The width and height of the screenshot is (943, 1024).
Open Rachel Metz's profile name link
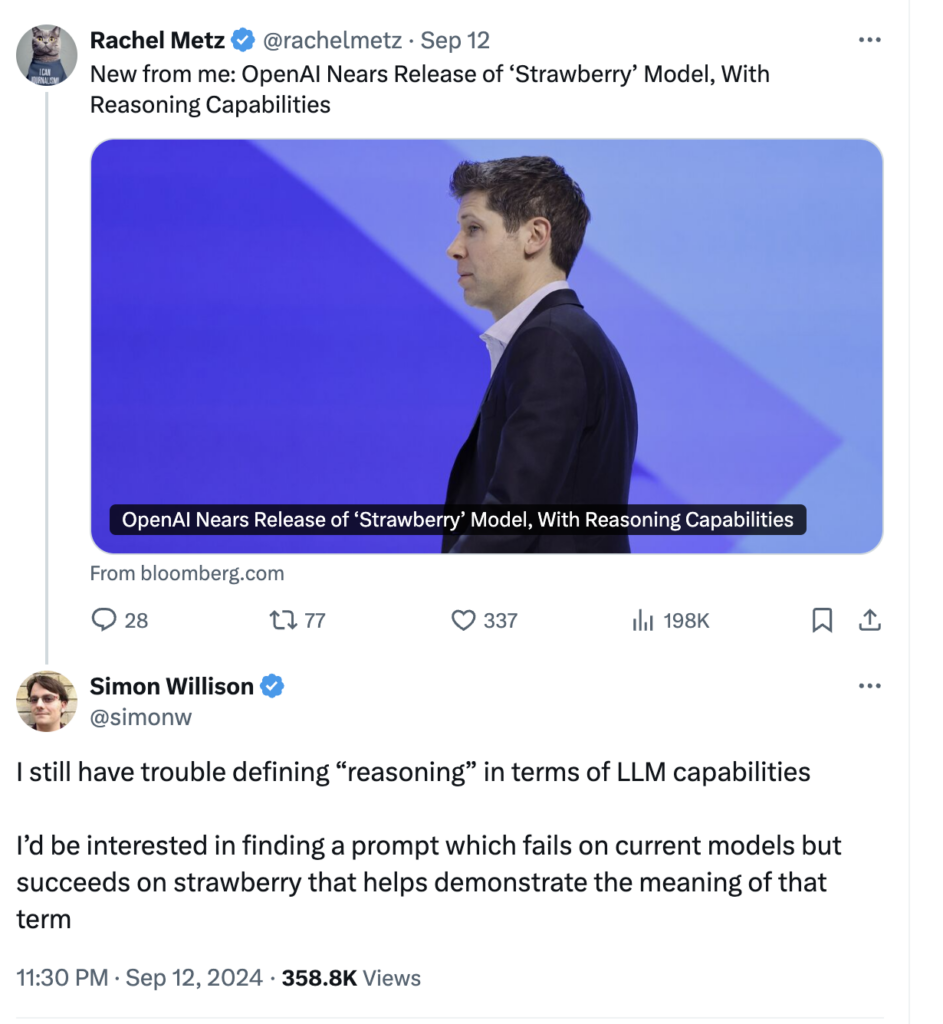(x=157, y=40)
